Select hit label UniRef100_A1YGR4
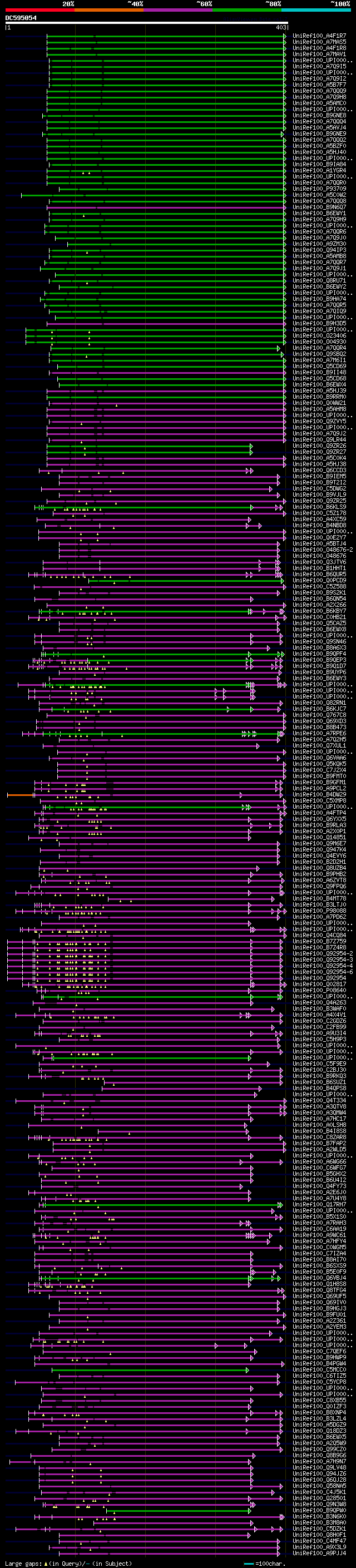The image size is (356, 1568). tap(319, 170)
